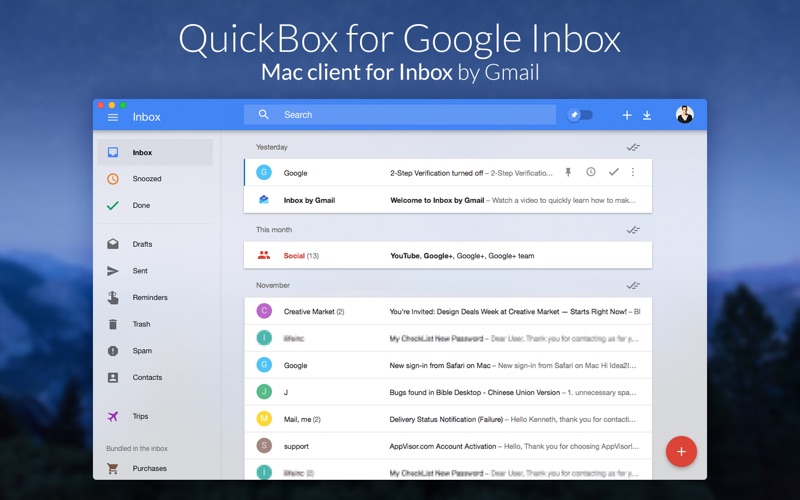Open the Snoozed folder
The image size is (800, 500).
pyautogui.click(x=155, y=179)
